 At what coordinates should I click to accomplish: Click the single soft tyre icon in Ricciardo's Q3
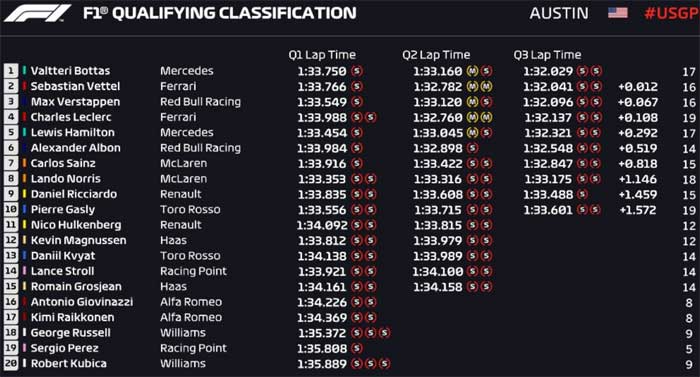(582, 194)
